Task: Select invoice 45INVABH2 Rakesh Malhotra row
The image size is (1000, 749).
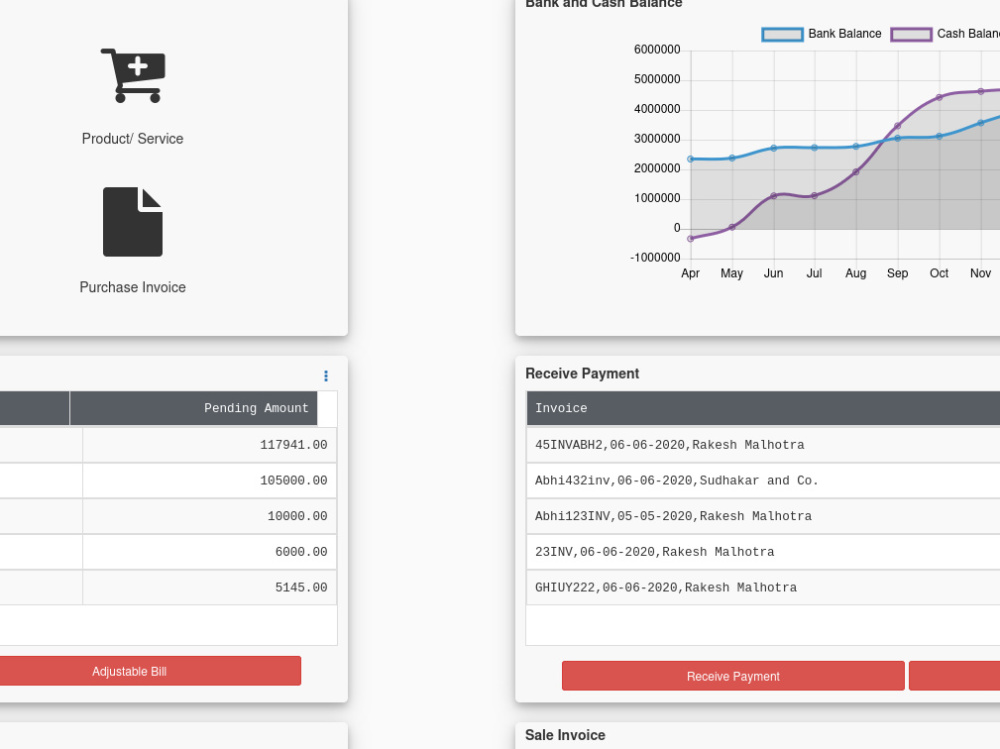Action: [763, 445]
